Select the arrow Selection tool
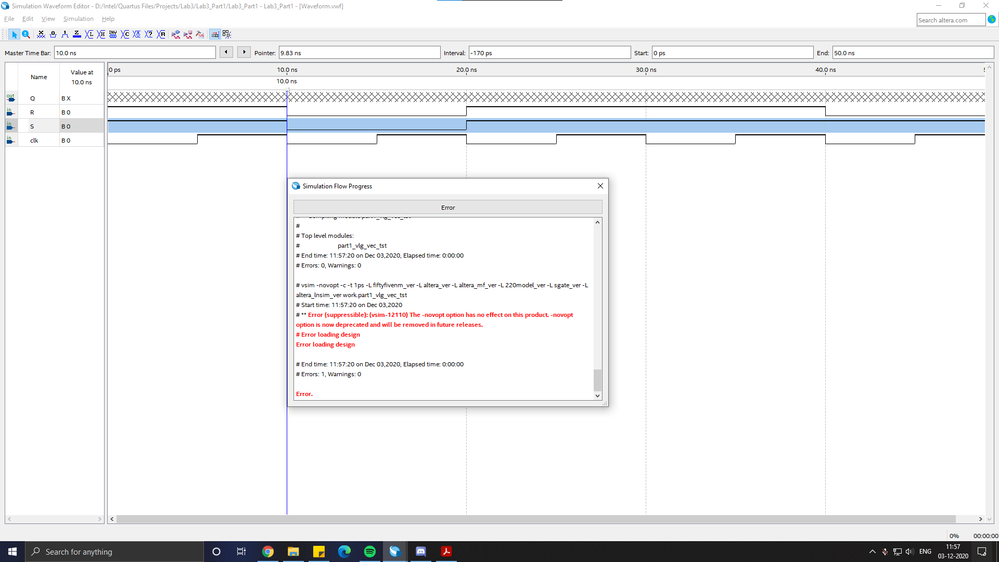Image resolution: width=999 pixels, height=562 pixels. (14, 34)
